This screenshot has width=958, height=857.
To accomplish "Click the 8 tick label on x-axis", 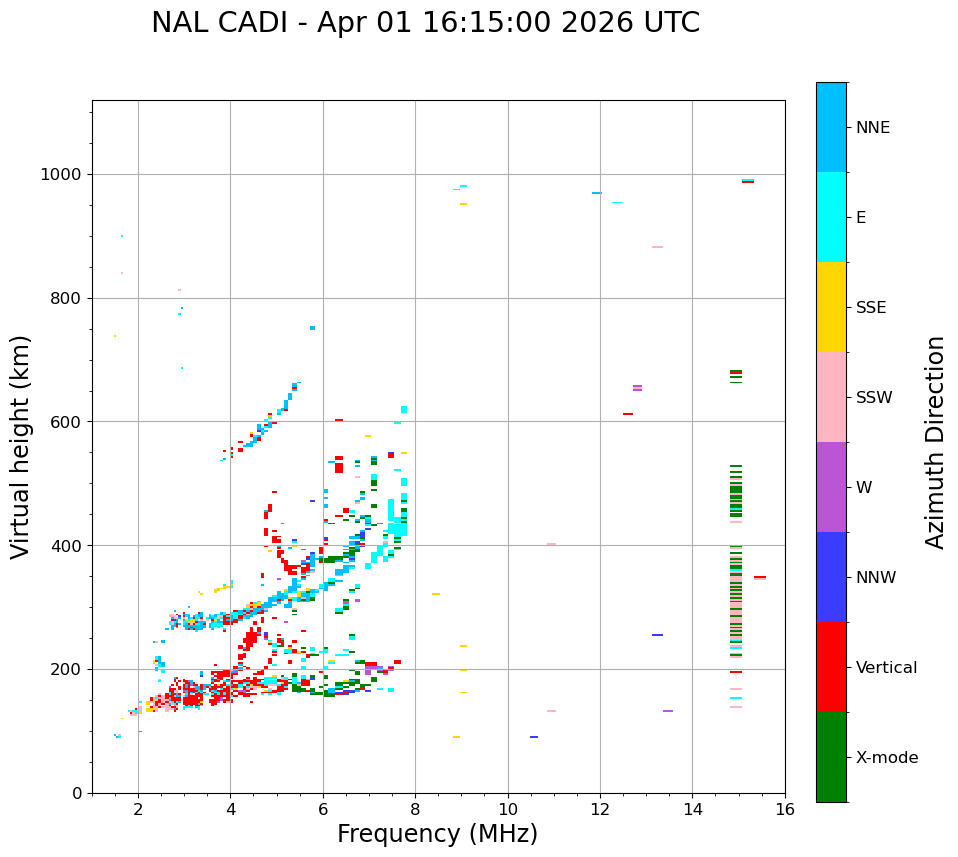I will (x=415, y=809).
